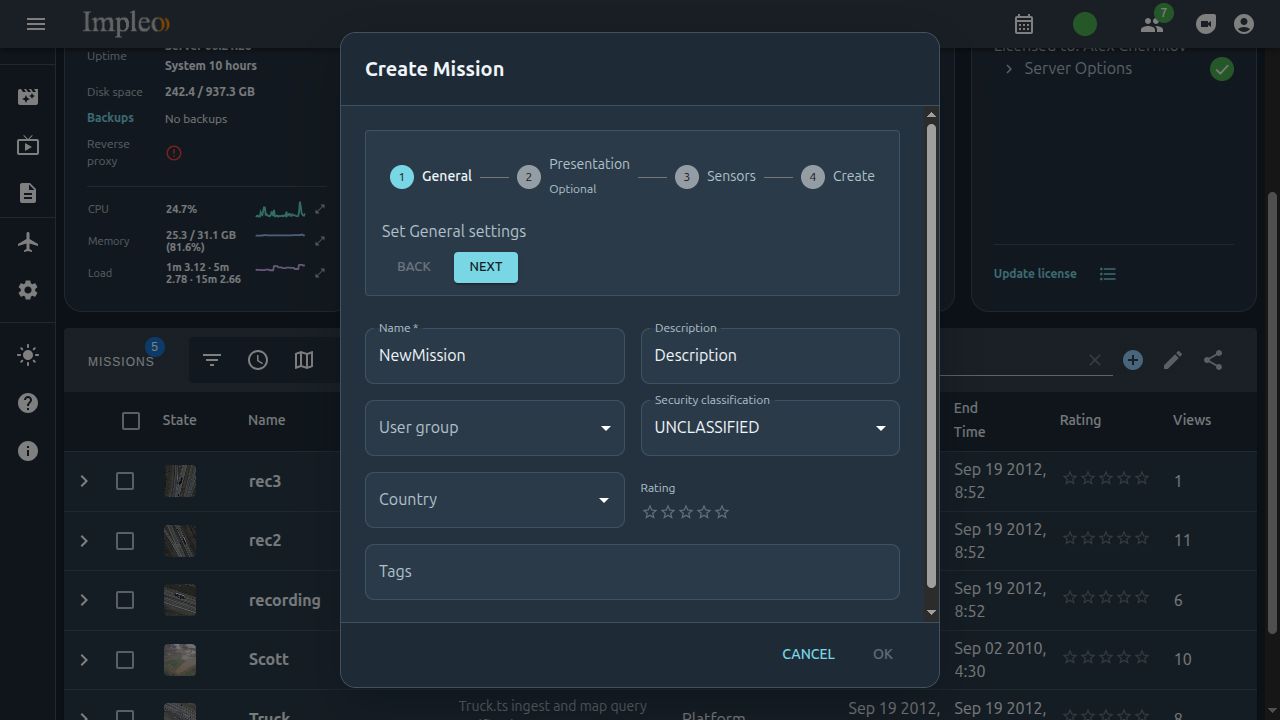Open the airplane platforms sidebar icon
The width and height of the screenshot is (1280, 720).
[28, 242]
